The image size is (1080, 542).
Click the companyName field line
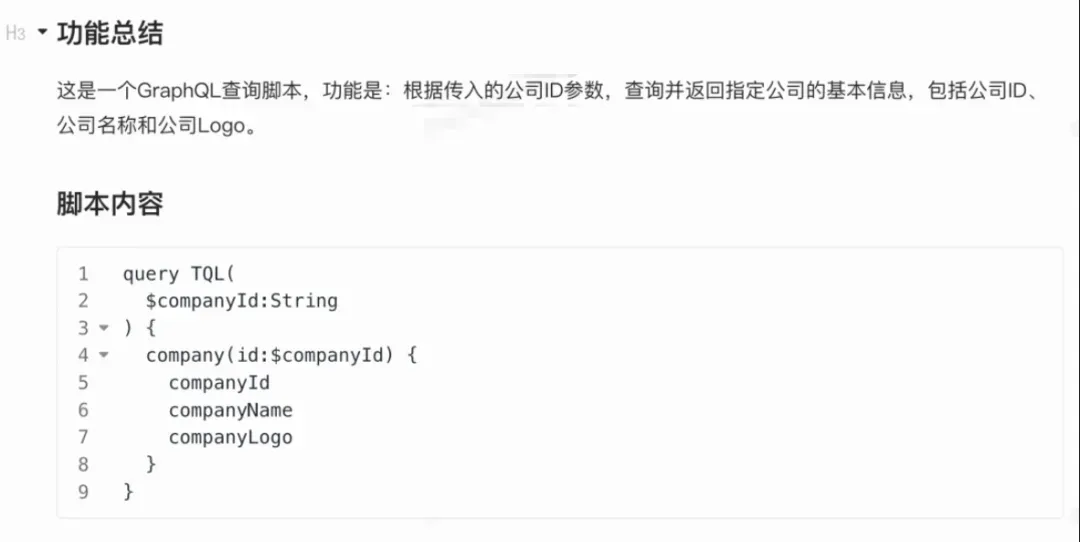[231, 410]
